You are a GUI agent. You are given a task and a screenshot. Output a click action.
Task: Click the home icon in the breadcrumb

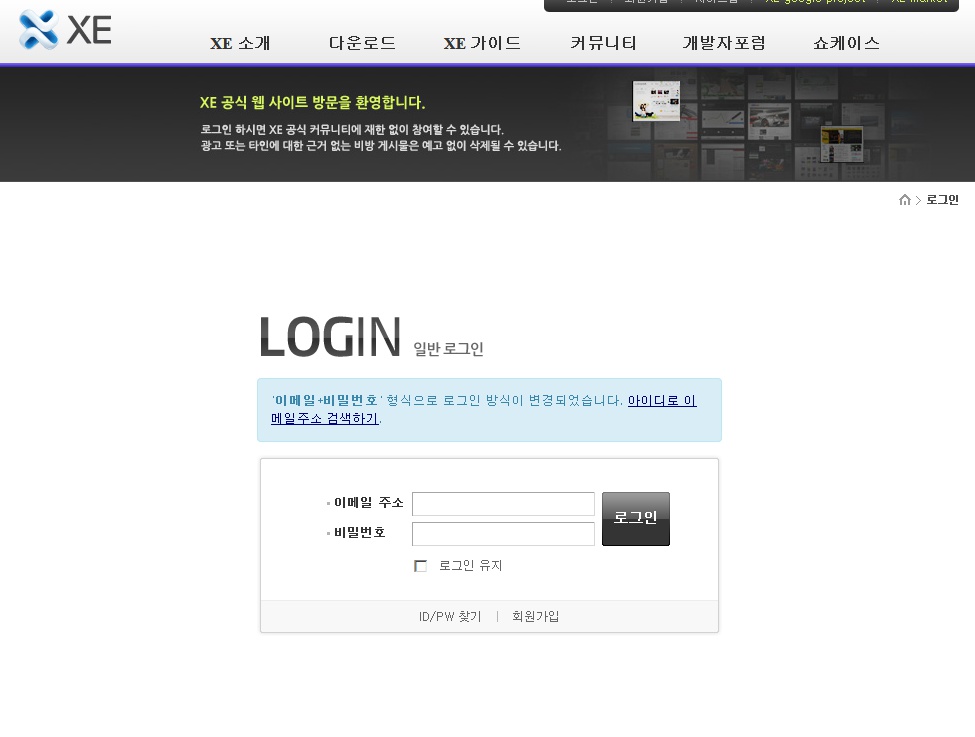(904, 200)
